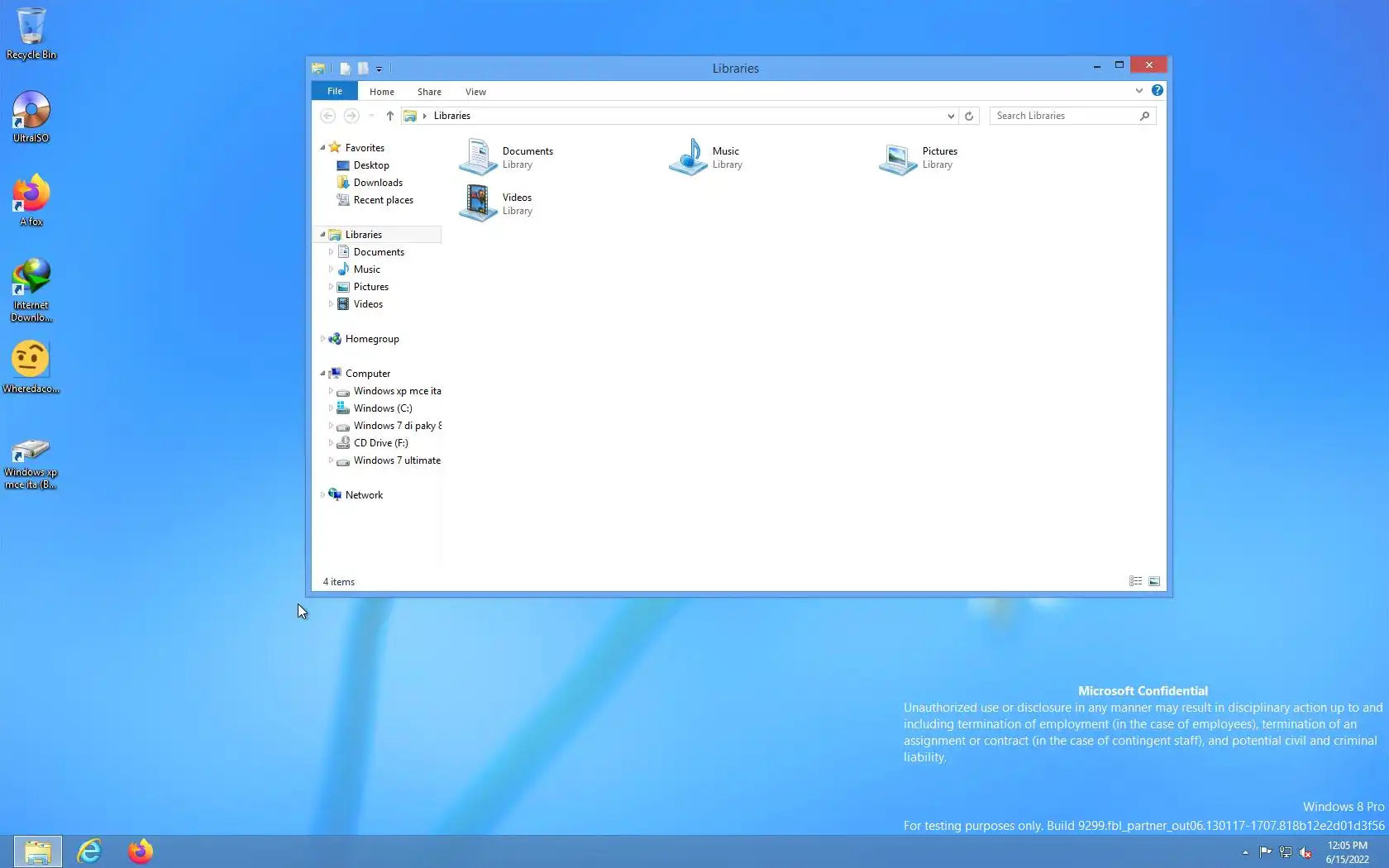Switch to the View ribbon tab
Image resolution: width=1389 pixels, height=868 pixels.
[475, 92]
